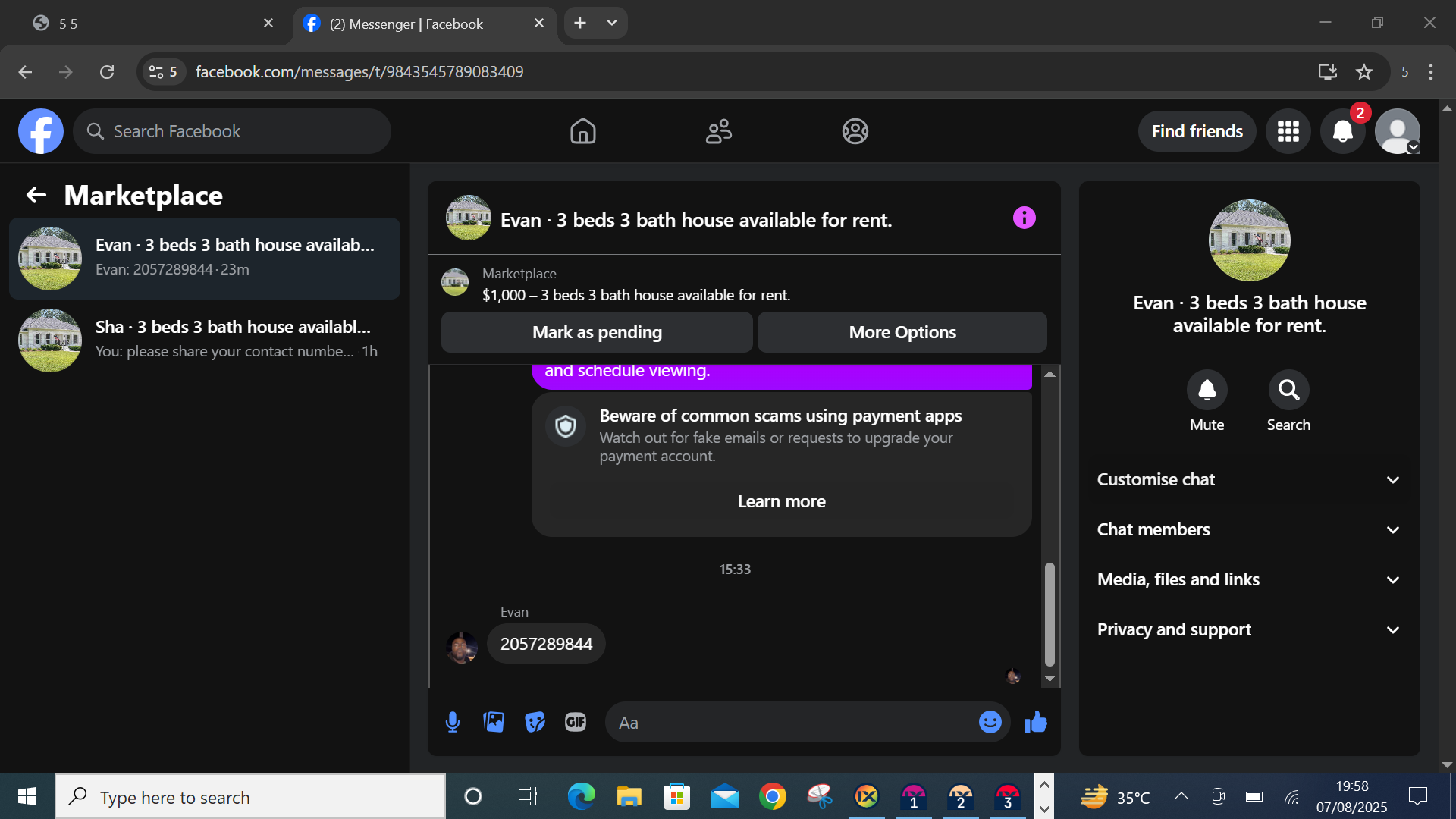Click the chat scrollbar up arrow

pyautogui.click(x=1050, y=374)
